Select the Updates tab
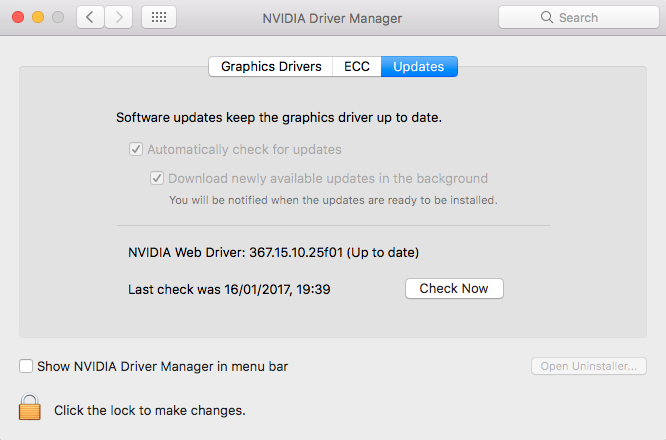Screen dimensions: 666x440 click(x=419, y=67)
